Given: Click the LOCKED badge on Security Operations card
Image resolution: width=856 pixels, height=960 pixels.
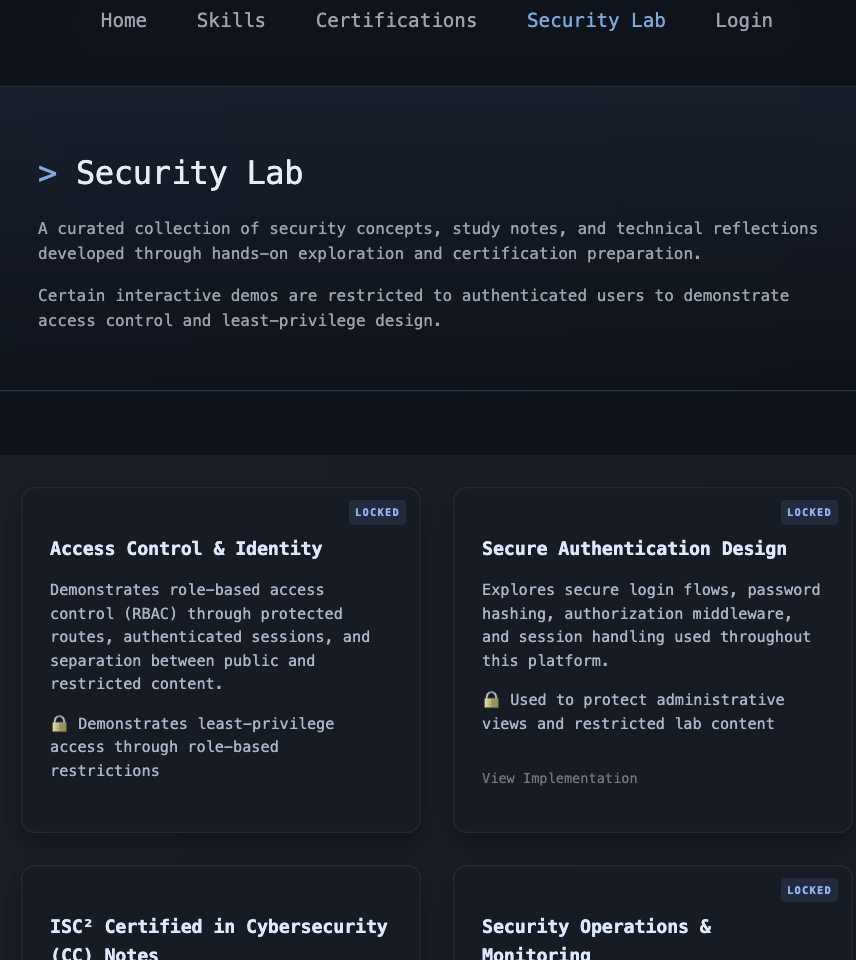Looking at the screenshot, I should (809, 890).
